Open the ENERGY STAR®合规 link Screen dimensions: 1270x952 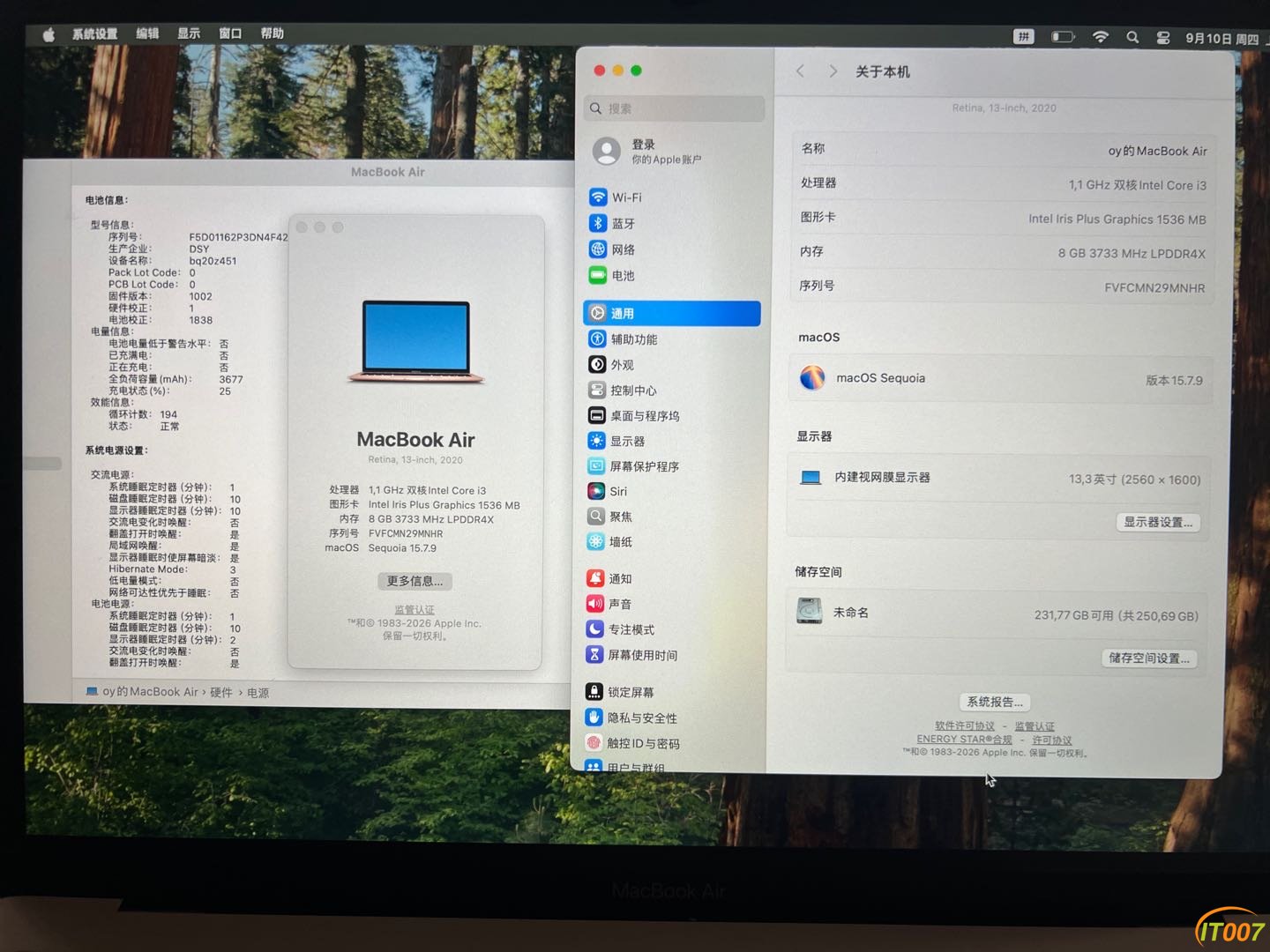point(964,740)
